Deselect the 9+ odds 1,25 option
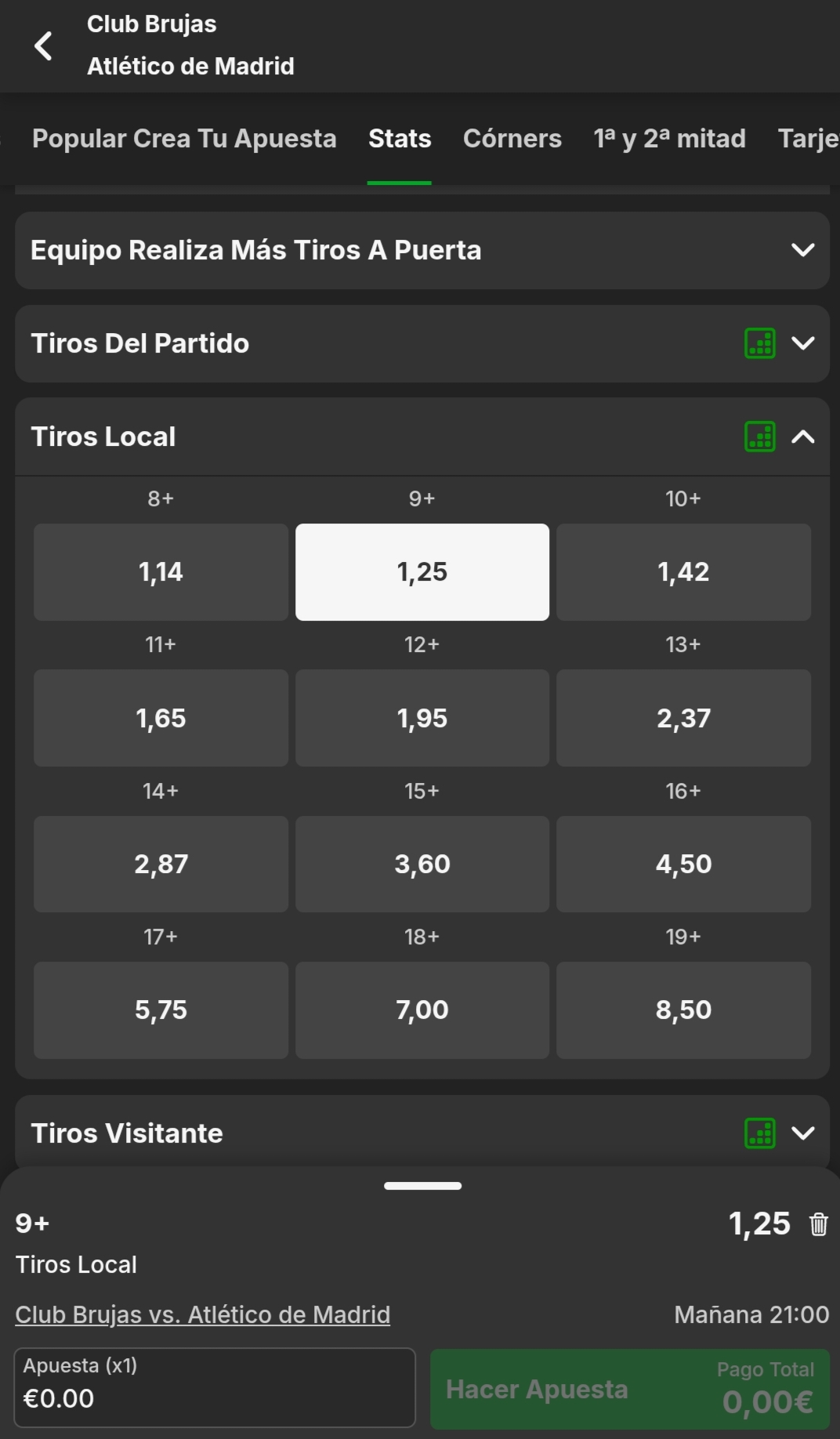The image size is (840, 1439). [422, 572]
